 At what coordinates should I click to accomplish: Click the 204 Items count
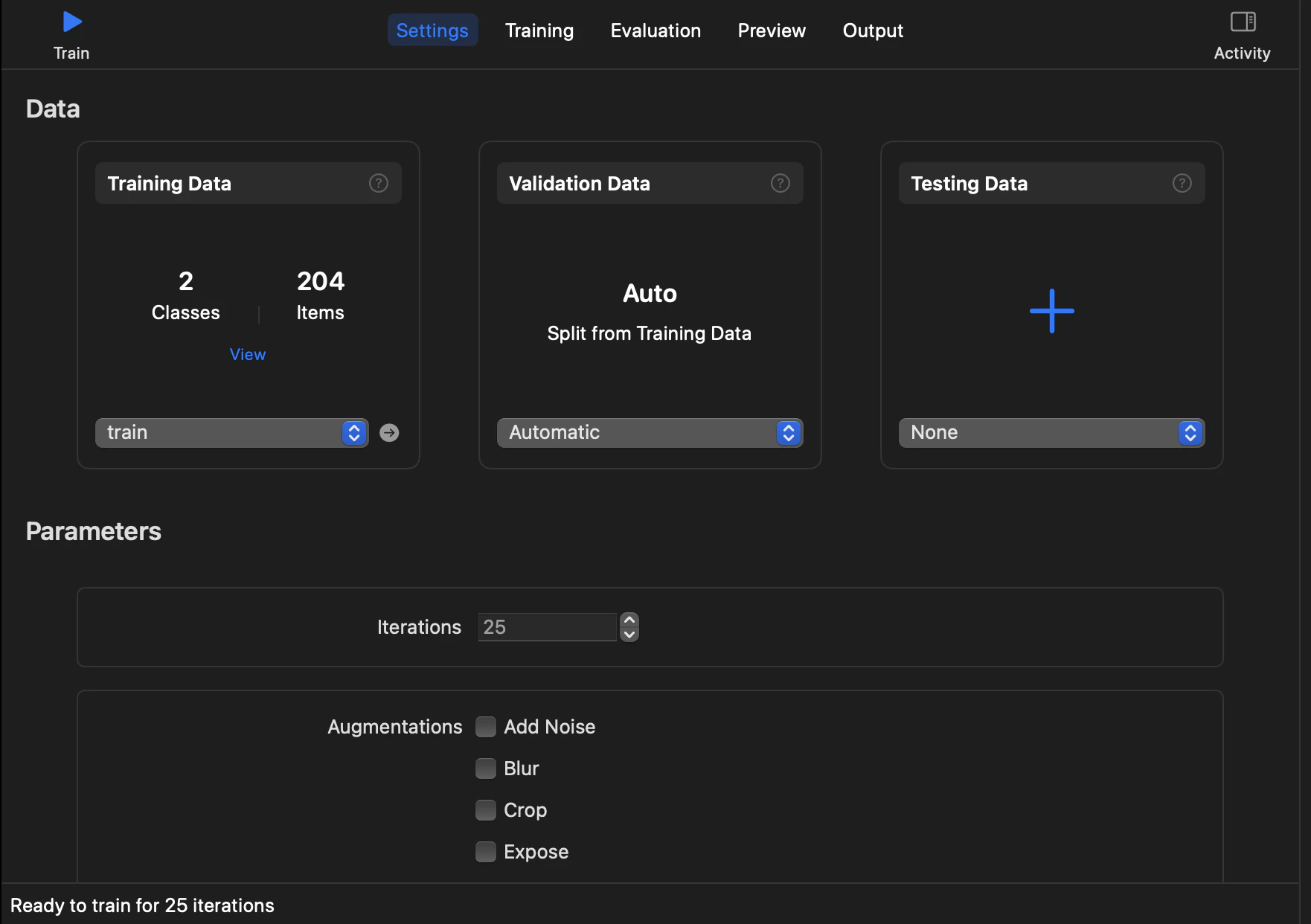(321, 295)
